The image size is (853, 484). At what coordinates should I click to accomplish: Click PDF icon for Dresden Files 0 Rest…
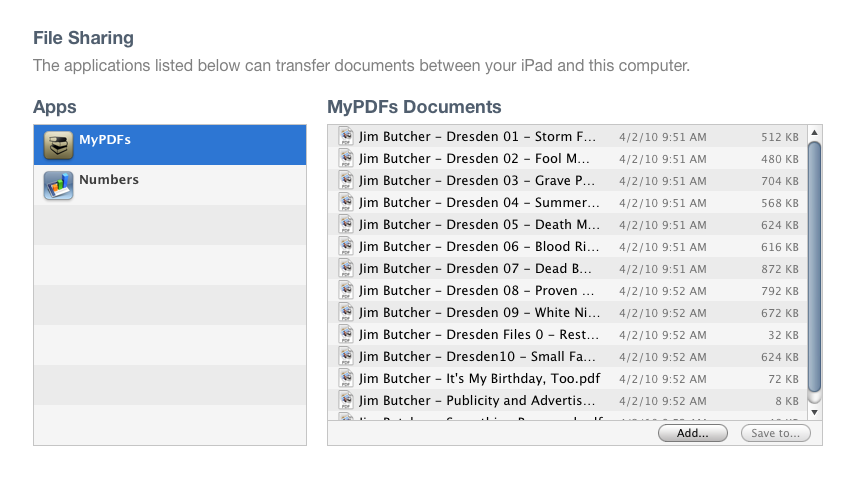[346, 334]
